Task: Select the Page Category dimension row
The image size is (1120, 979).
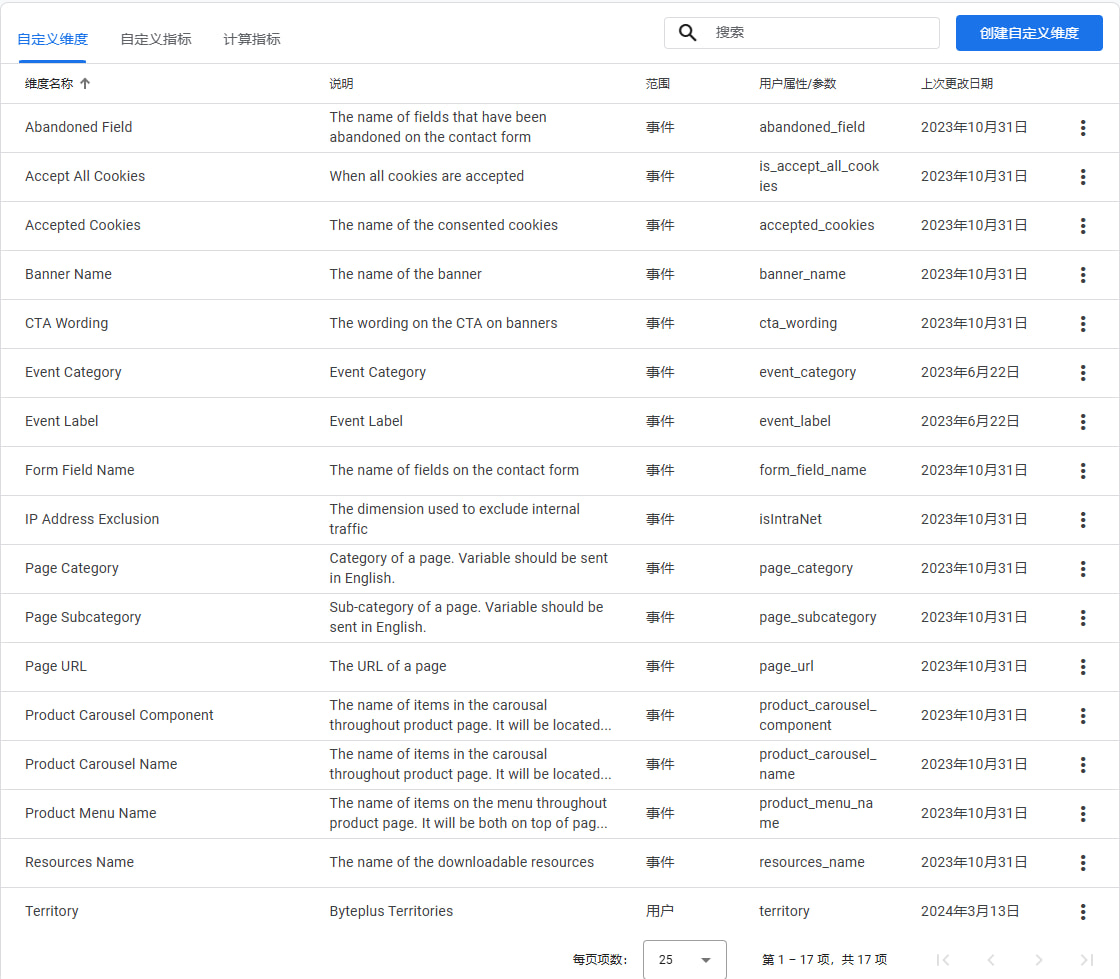Action: pos(72,569)
